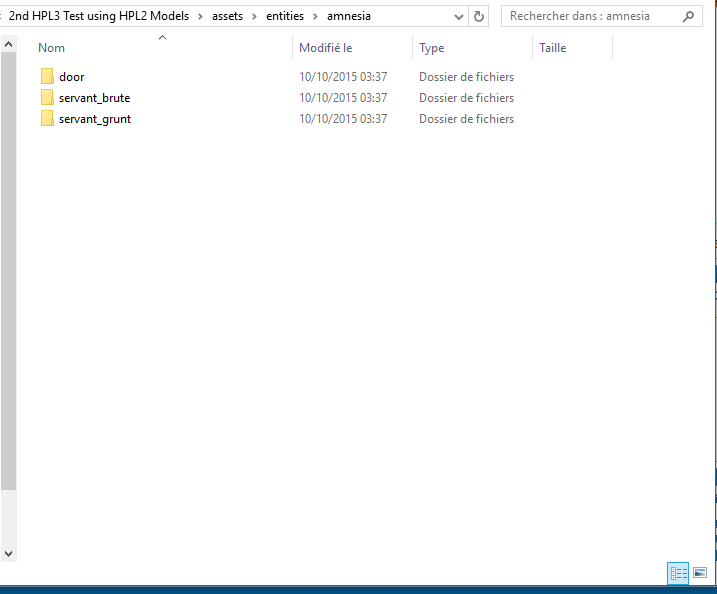Expand the chevron after entities breadcrumb
This screenshot has height=594, width=717.
pos(316,16)
